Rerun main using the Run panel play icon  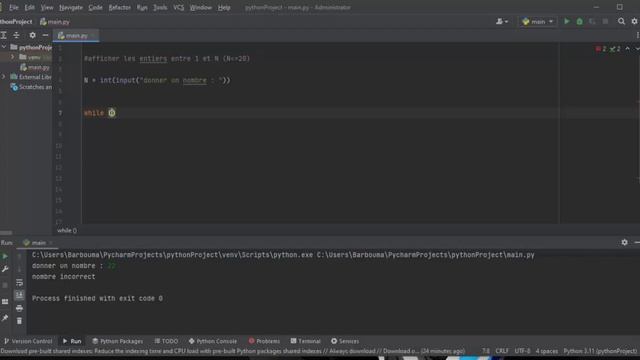(5, 256)
